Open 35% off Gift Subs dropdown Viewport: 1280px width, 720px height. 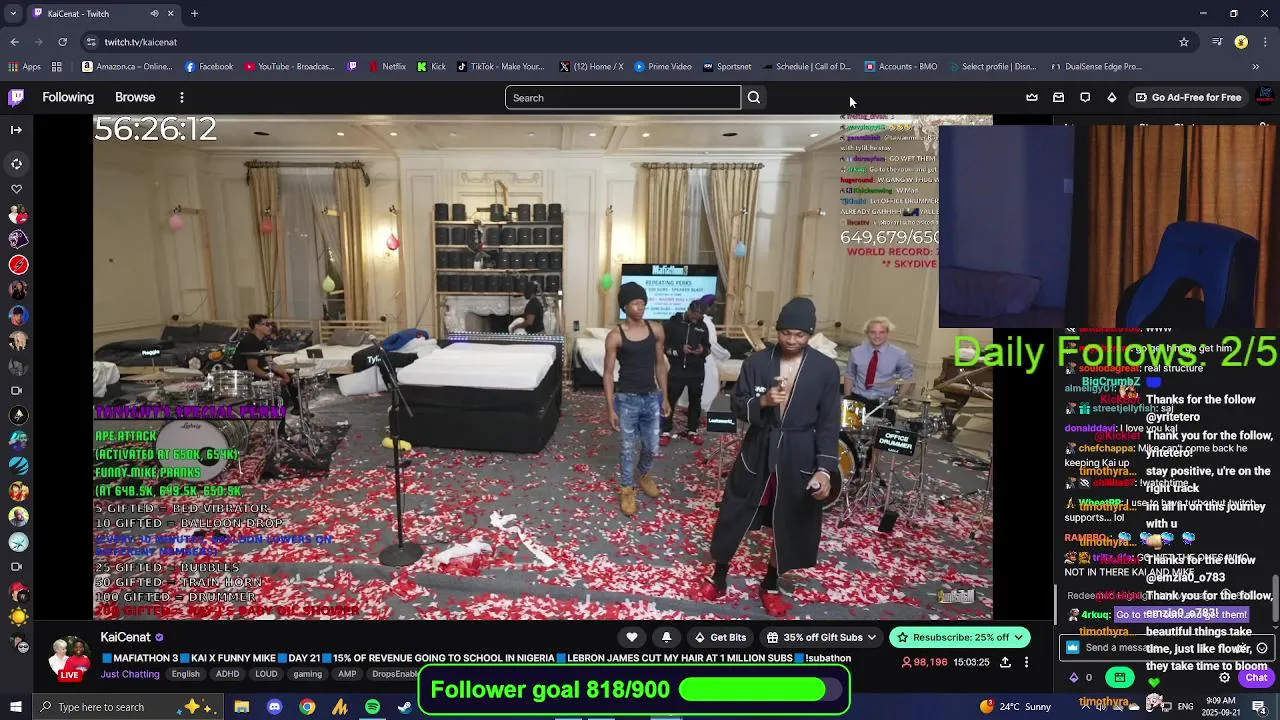click(x=822, y=637)
